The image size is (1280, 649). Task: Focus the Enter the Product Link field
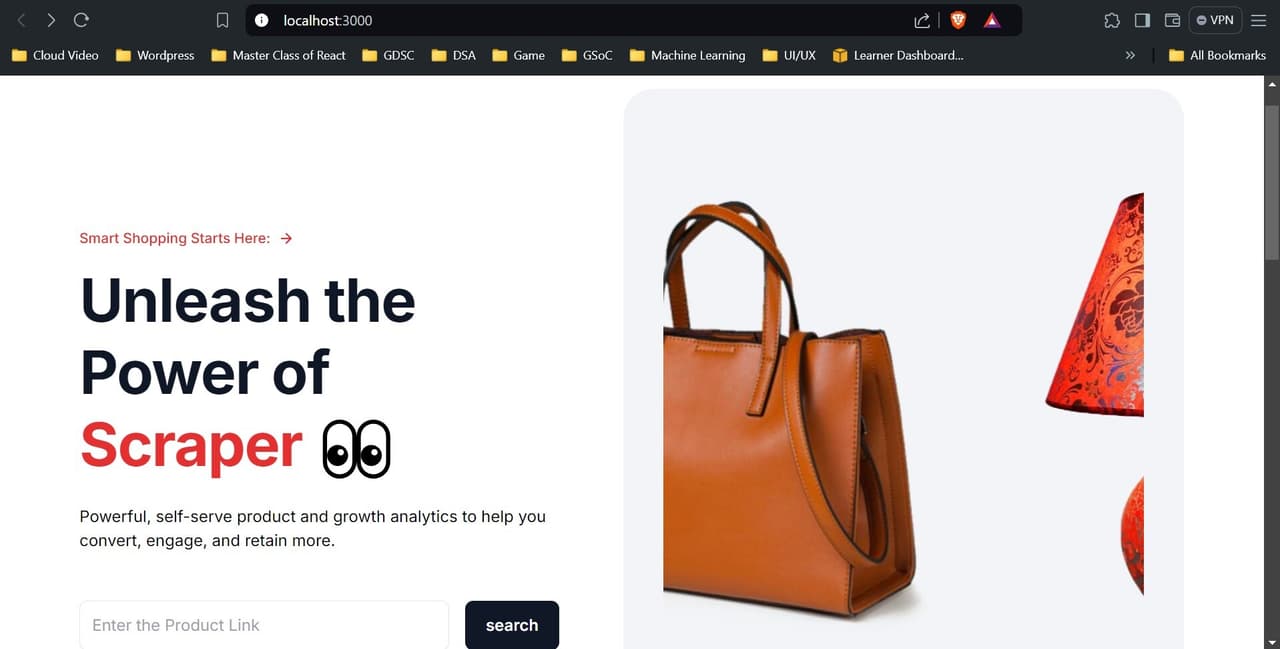264,625
